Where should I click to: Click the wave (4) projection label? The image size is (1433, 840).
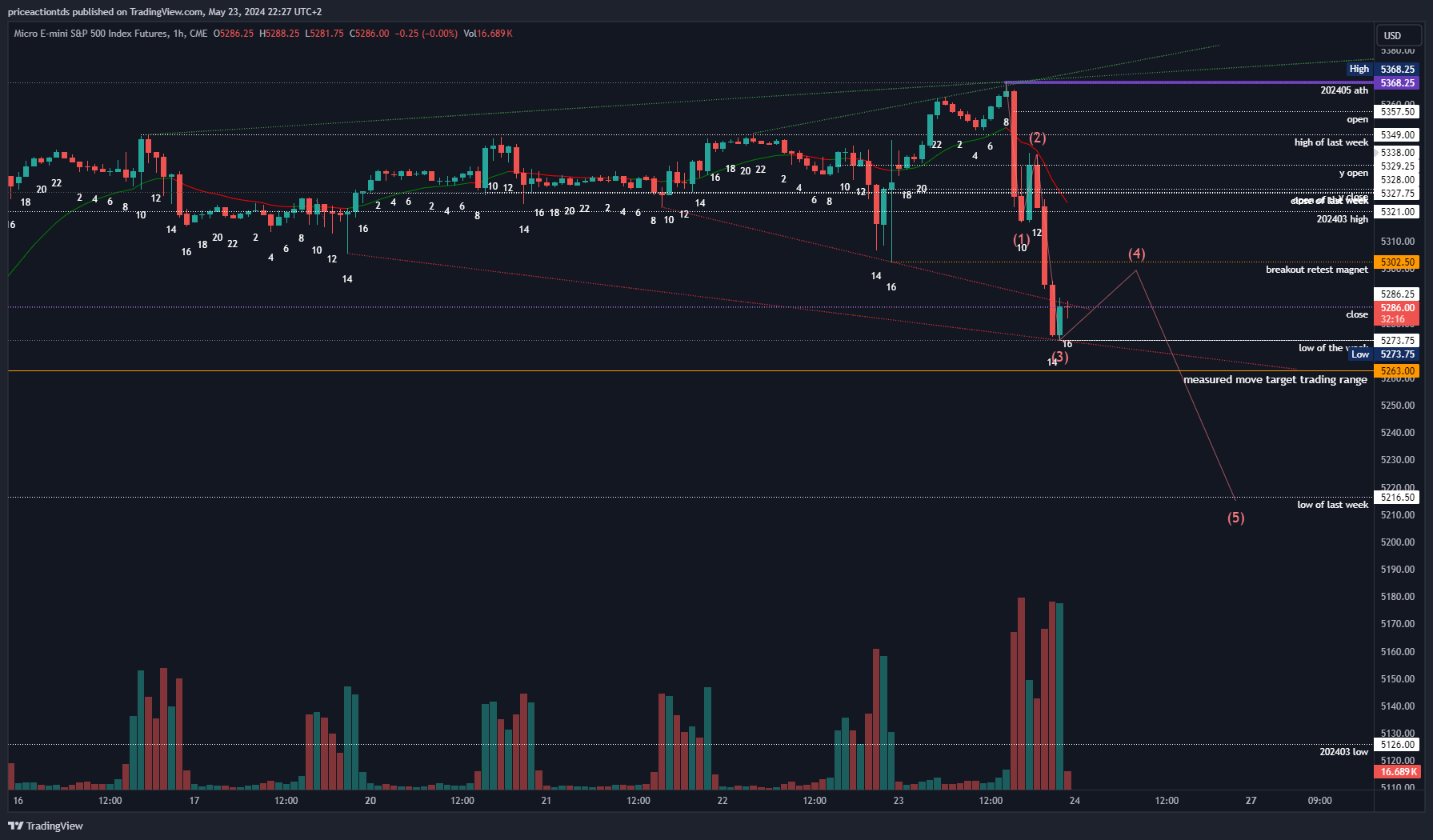[1137, 254]
